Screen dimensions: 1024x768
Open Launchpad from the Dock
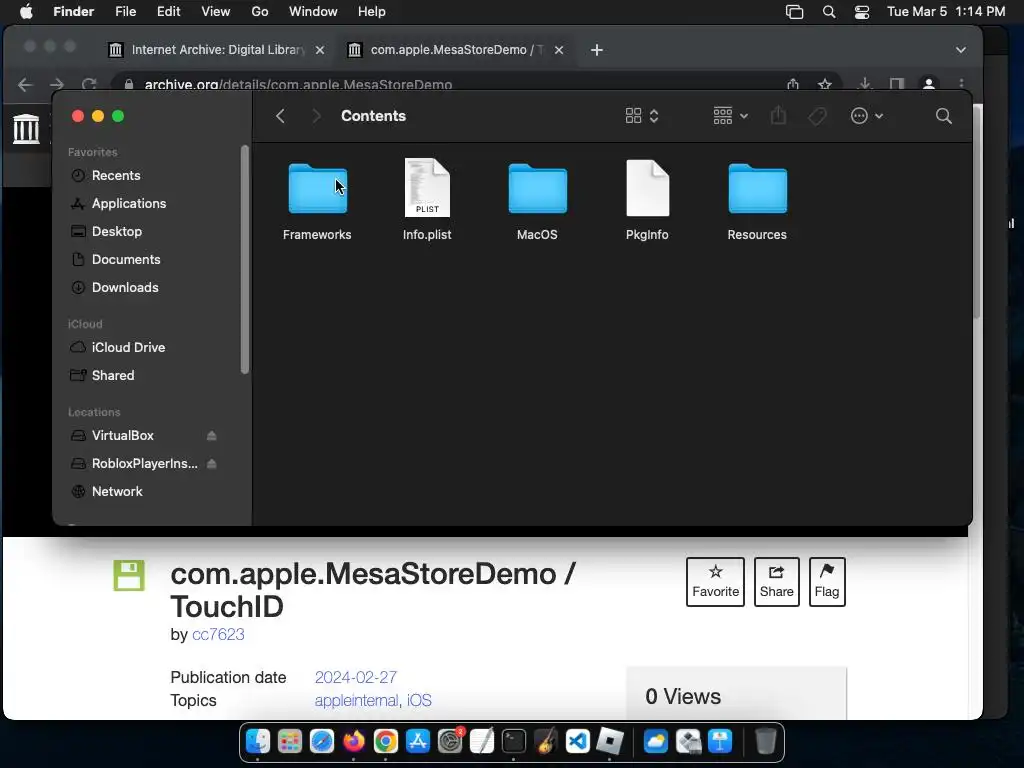290,742
